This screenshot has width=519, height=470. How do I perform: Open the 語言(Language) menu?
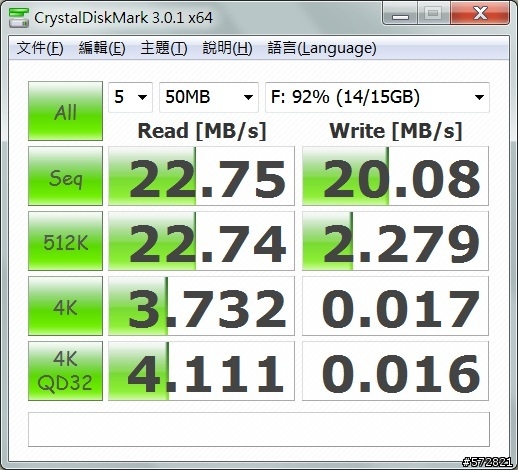click(x=322, y=48)
